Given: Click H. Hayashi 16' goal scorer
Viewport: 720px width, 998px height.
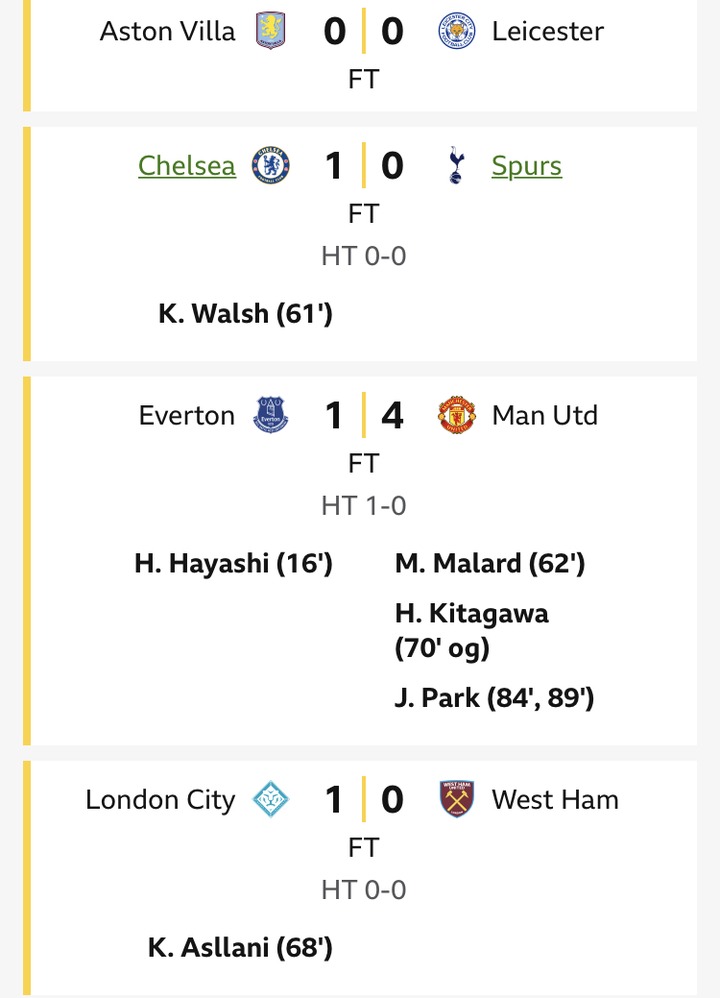Looking at the screenshot, I should (233, 564).
